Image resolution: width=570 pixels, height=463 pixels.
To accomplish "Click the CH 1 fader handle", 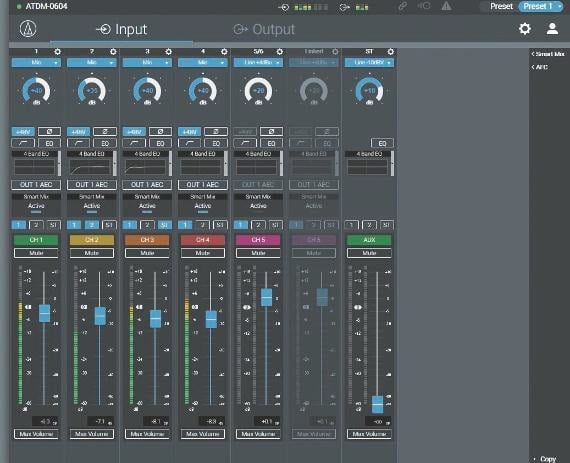I will [x=44, y=313].
